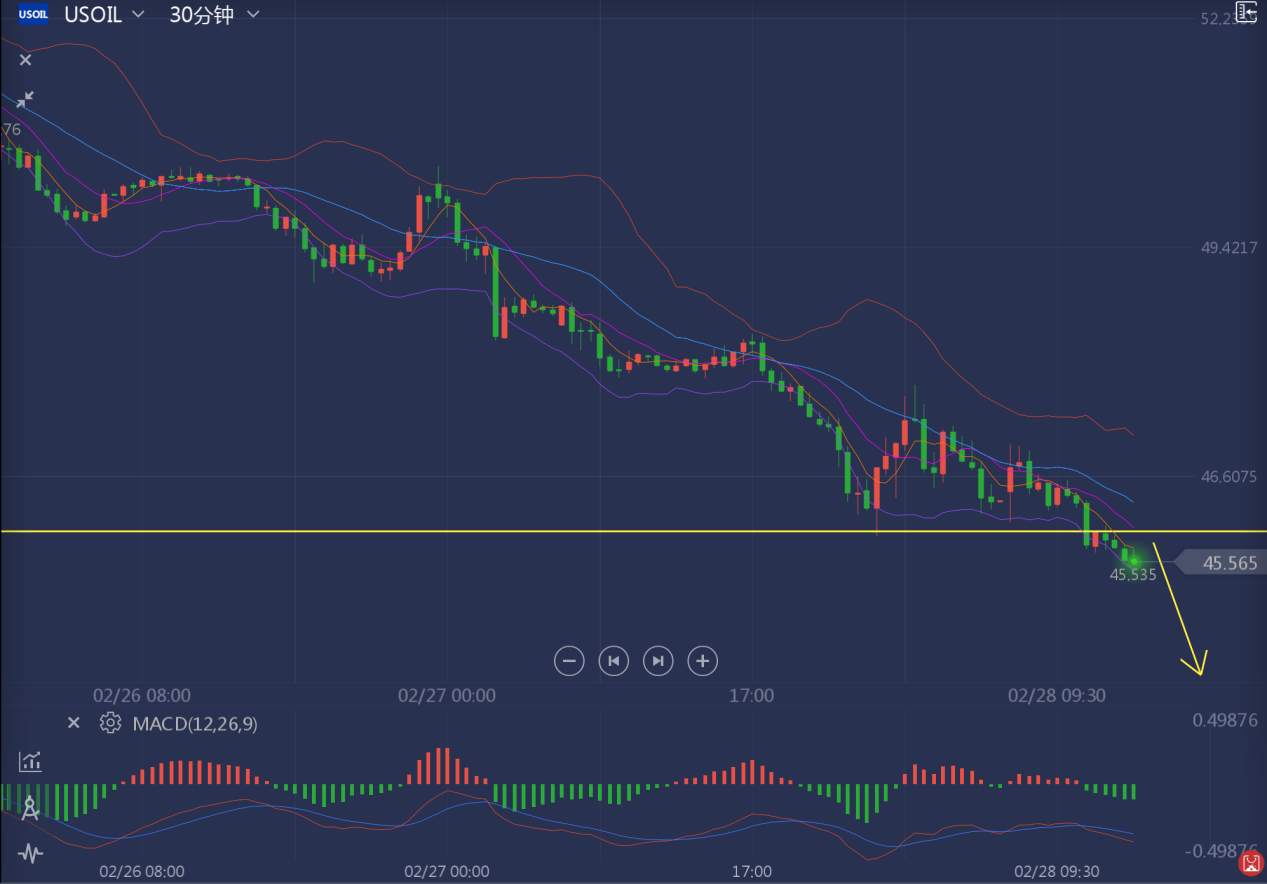Click the price-scale panel toggle icon at top right
The image size is (1267, 884).
coord(1245,12)
